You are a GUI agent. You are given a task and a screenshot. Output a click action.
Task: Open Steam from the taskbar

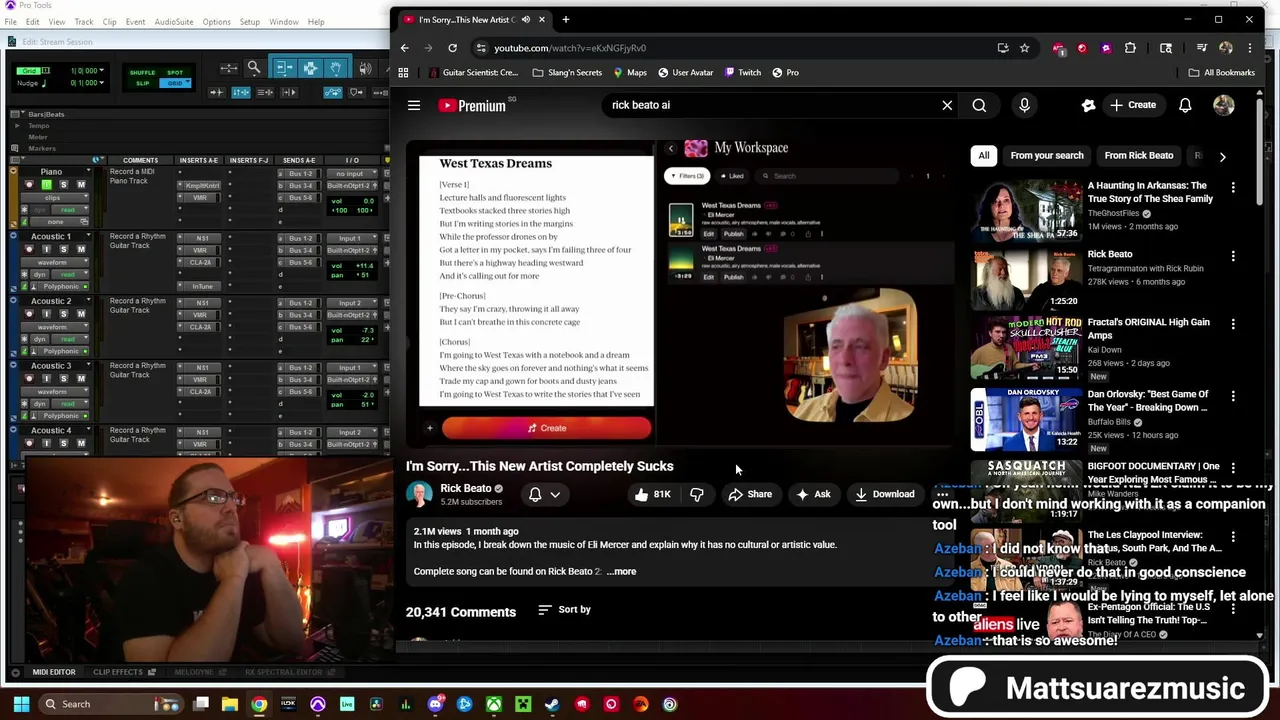[x=552, y=704]
